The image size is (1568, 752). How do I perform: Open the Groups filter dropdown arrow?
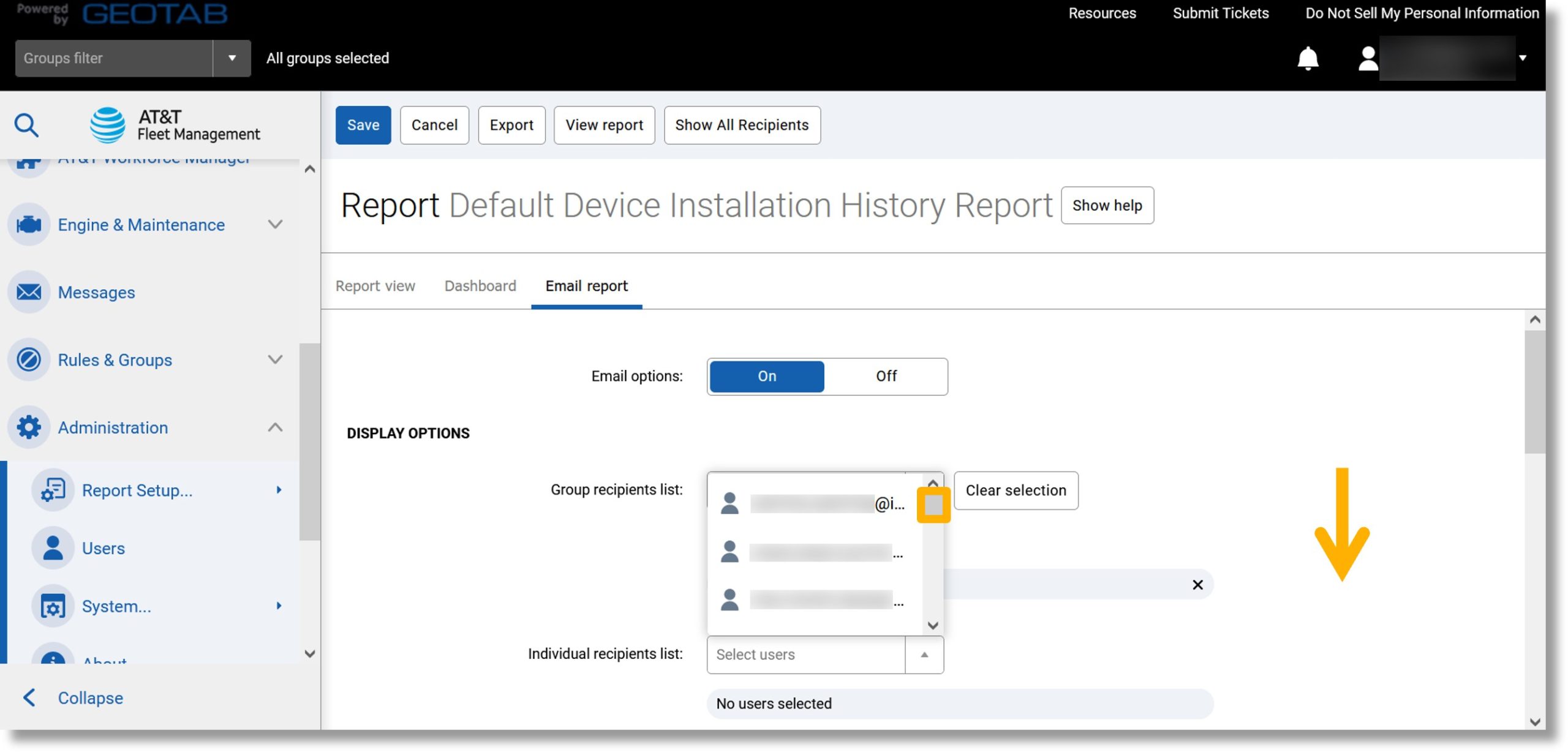[232, 58]
